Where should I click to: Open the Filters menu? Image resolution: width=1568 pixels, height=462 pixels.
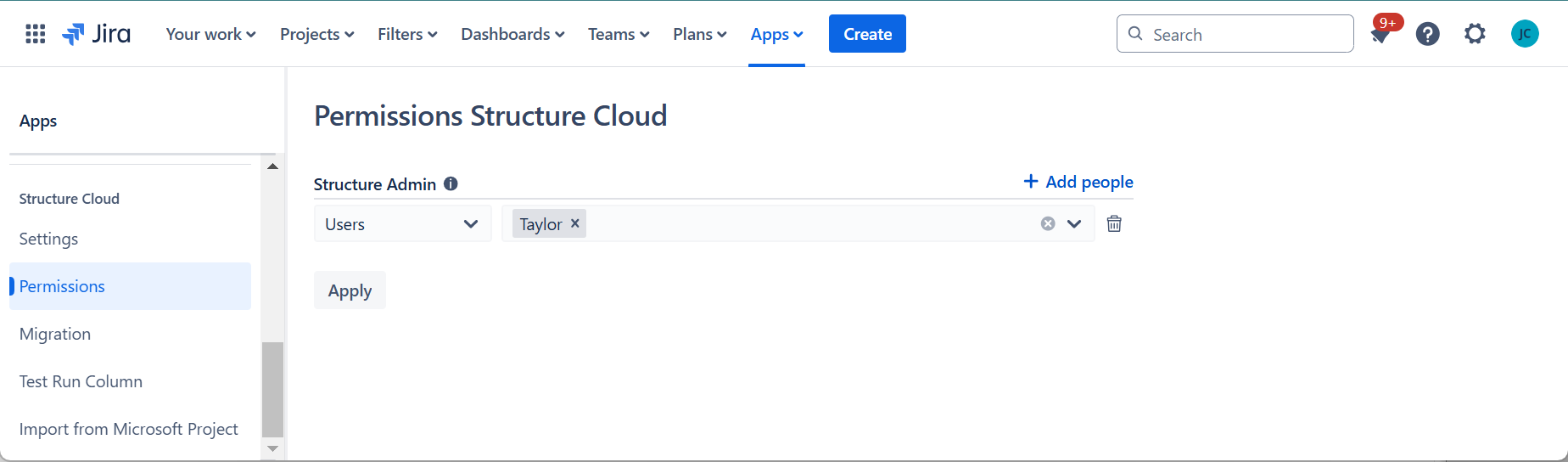pyautogui.click(x=407, y=34)
